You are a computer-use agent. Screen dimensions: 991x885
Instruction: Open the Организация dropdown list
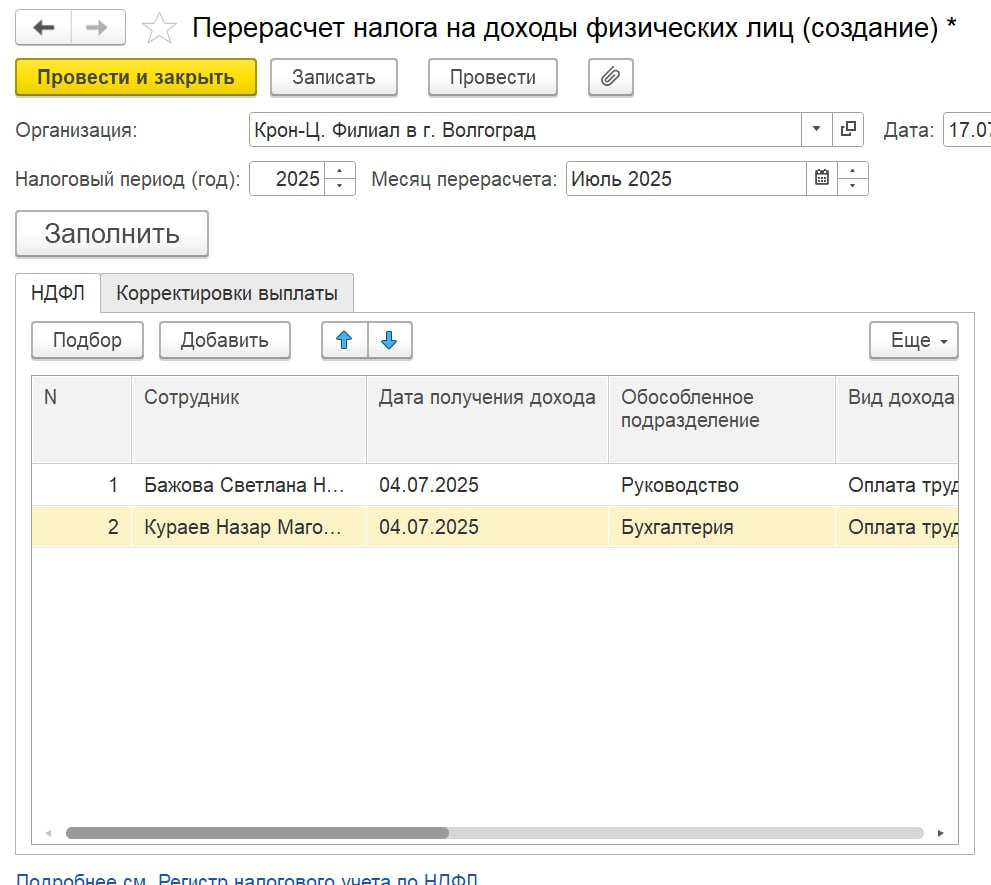pyautogui.click(x=817, y=129)
